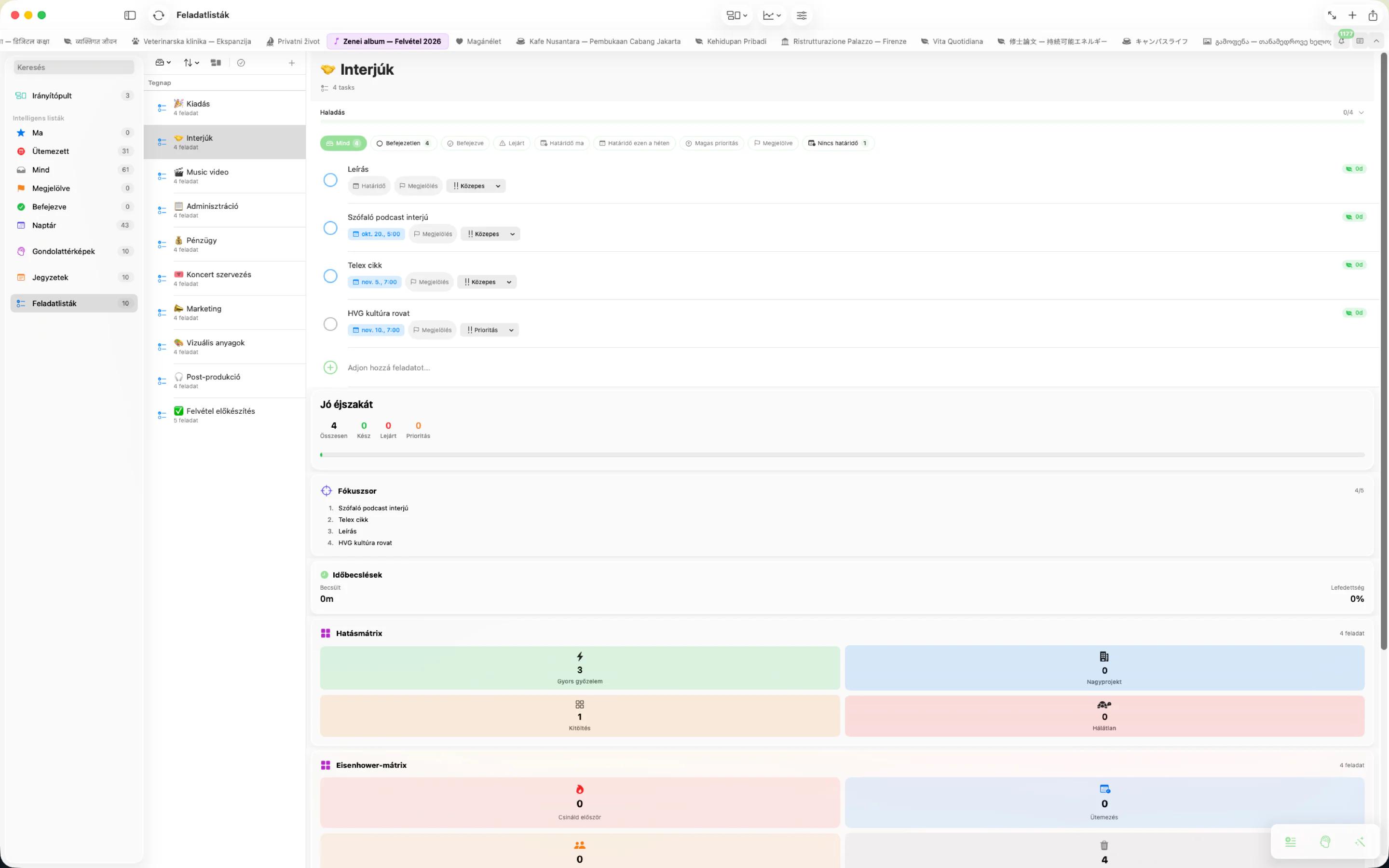Switch to Magánélet tab
Image resolution: width=1389 pixels, height=868 pixels.
(x=478, y=41)
